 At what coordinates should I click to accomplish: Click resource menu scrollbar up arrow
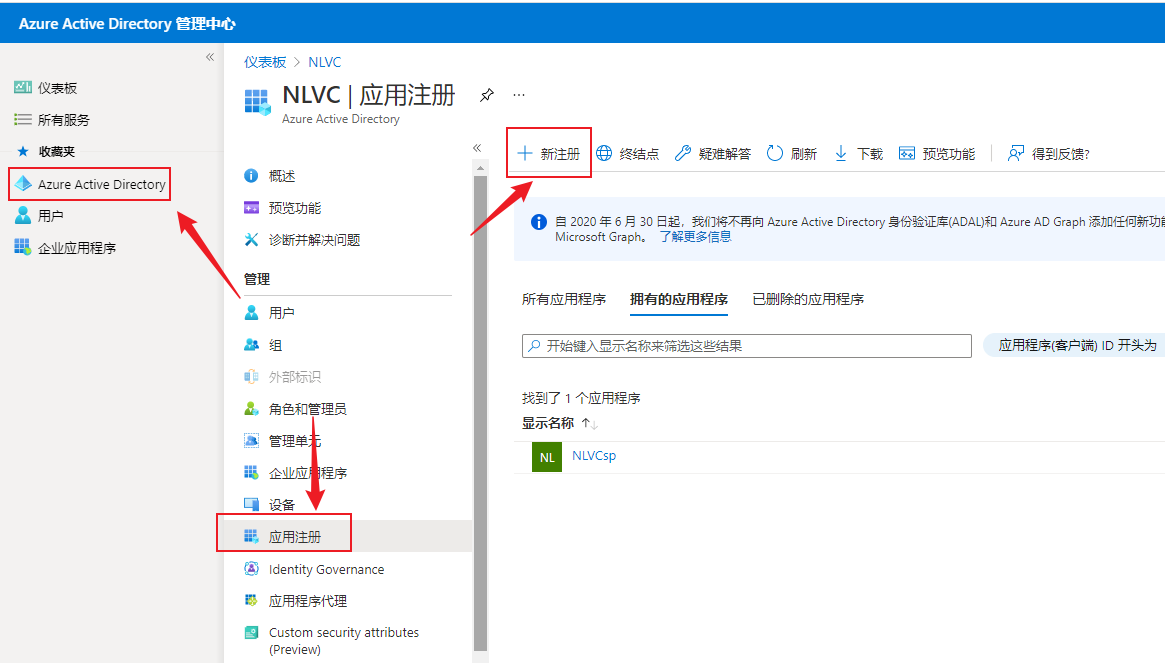click(480, 169)
